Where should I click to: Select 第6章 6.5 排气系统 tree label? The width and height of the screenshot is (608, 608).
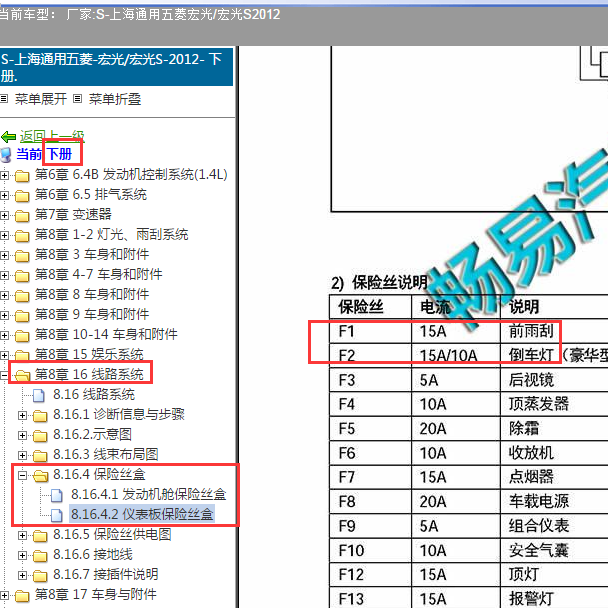(x=91, y=194)
